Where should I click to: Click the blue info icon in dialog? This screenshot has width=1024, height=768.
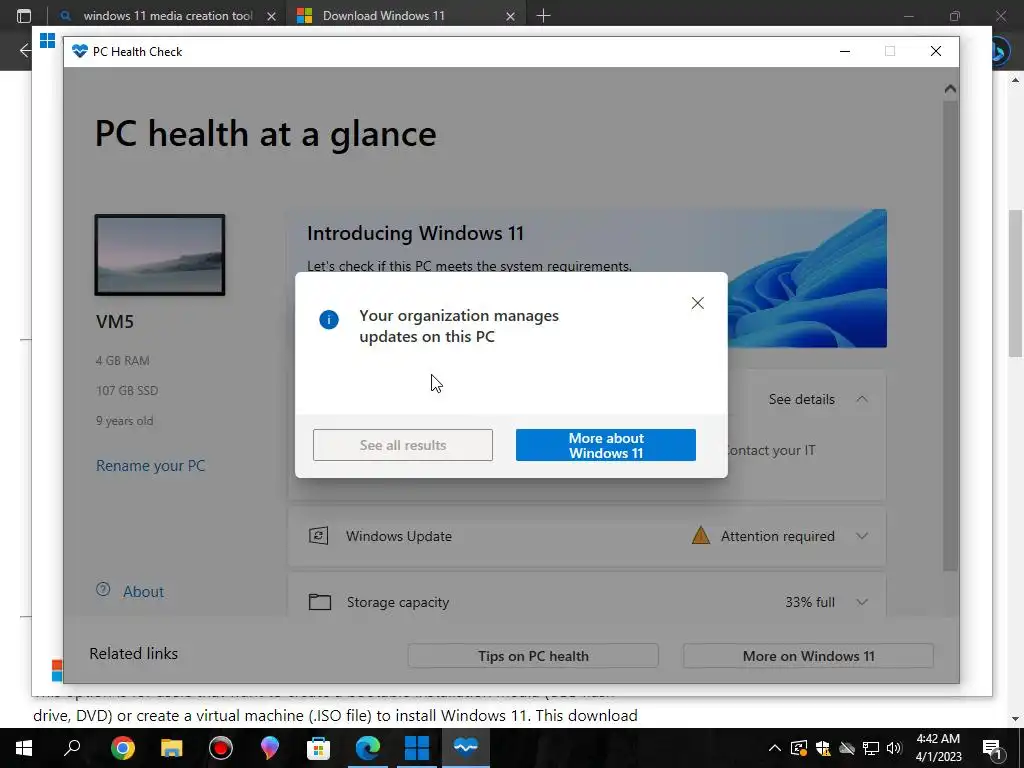328,319
